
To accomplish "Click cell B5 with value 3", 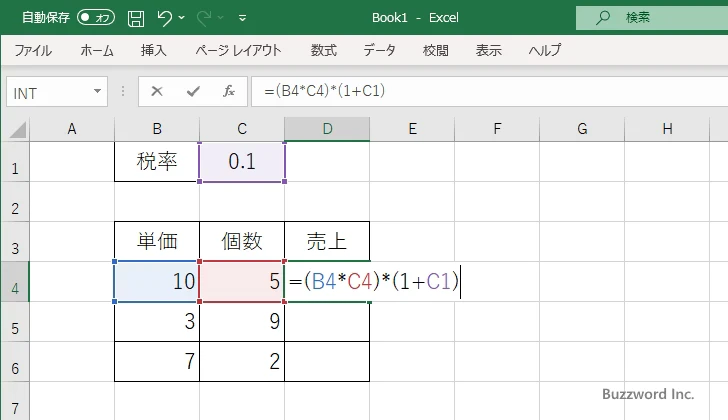I will click(157, 322).
